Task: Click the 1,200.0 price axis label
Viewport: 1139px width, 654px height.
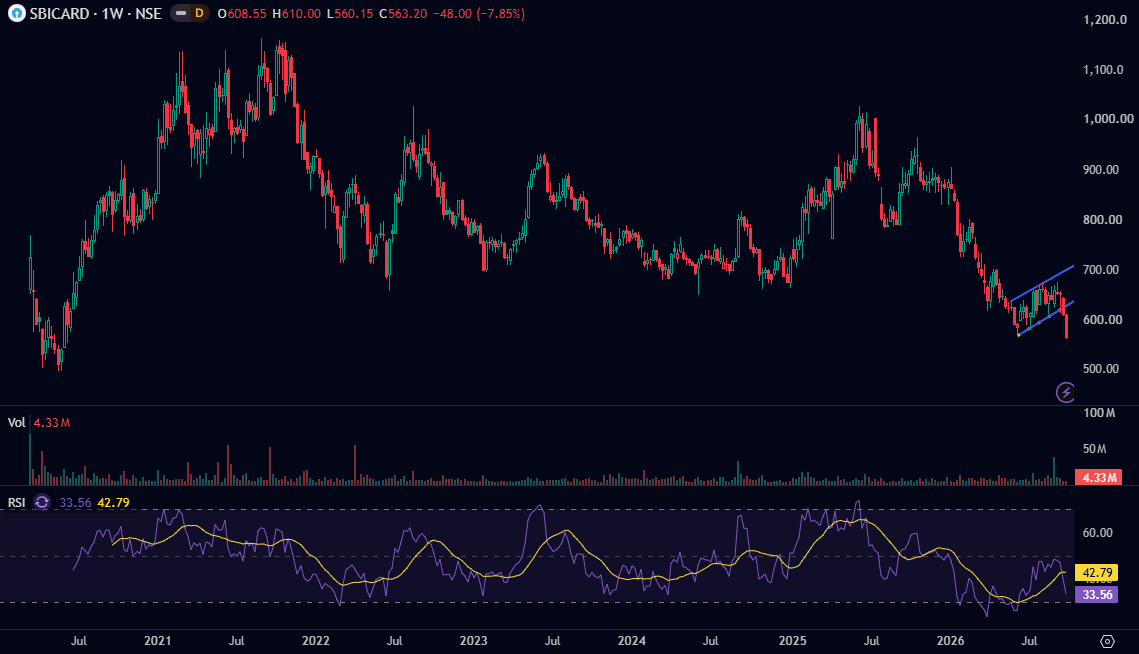Action: point(1105,20)
